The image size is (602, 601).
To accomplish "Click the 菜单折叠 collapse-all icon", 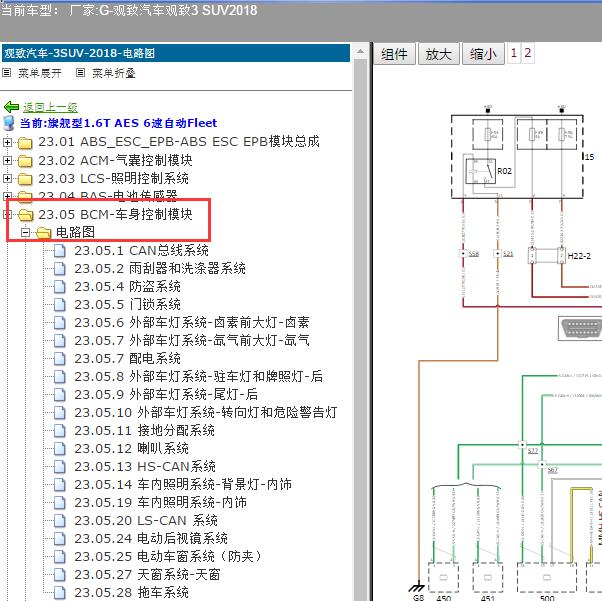I will tap(80, 72).
